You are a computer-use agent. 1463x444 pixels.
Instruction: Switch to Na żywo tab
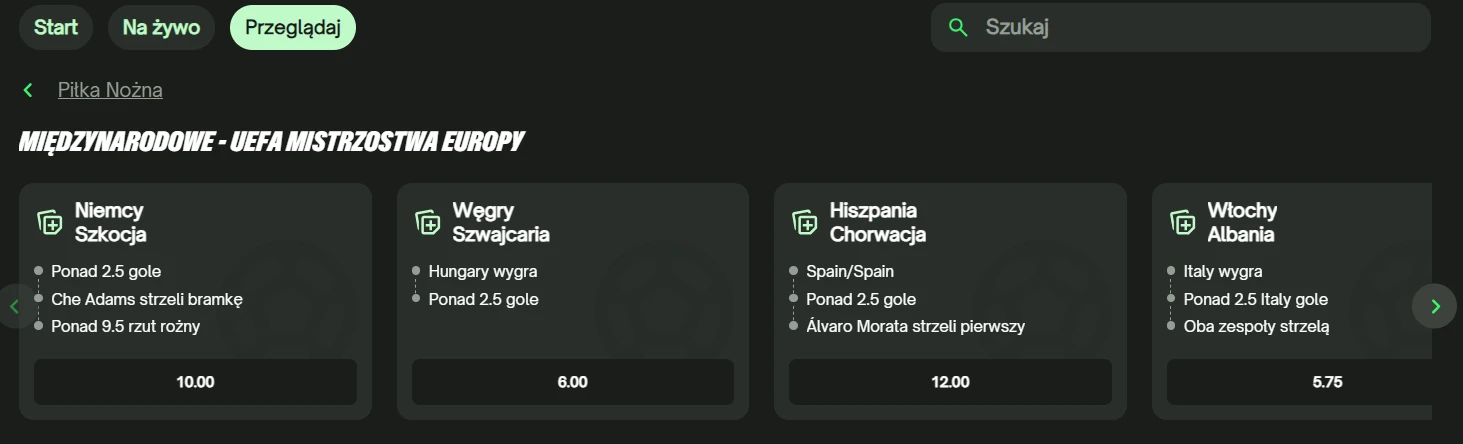pos(161,28)
